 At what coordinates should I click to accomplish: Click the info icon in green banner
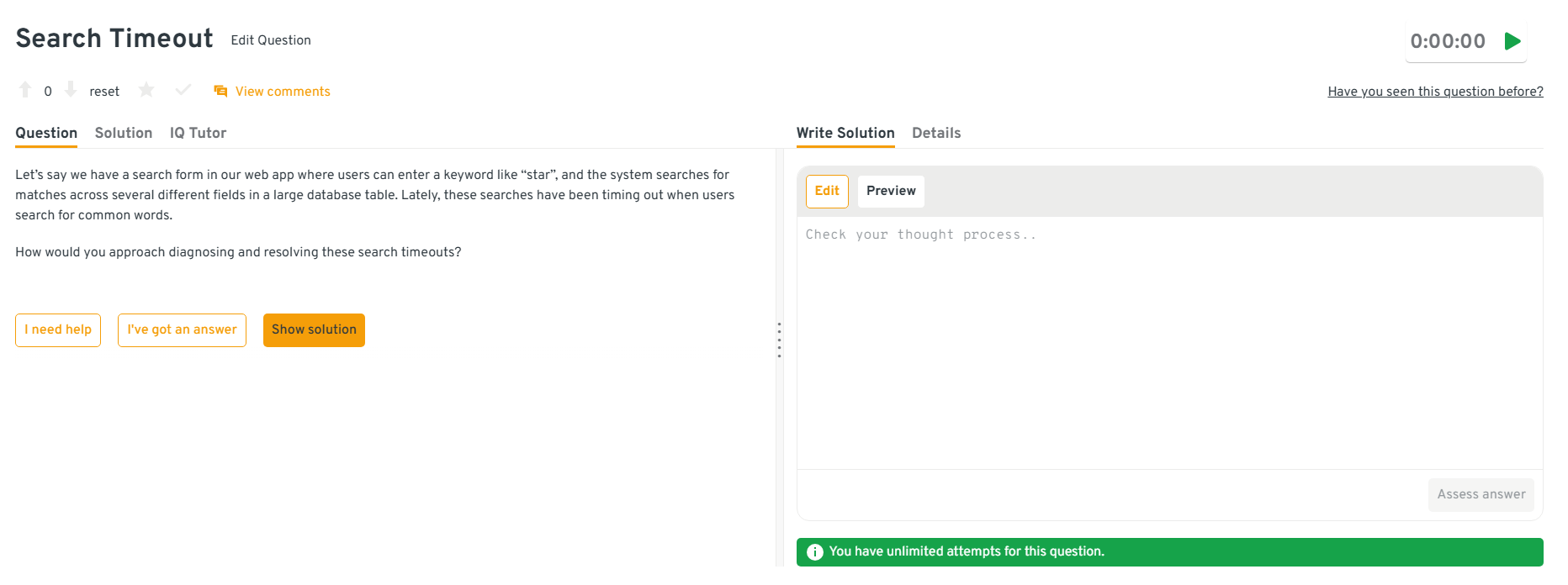(x=814, y=552)
